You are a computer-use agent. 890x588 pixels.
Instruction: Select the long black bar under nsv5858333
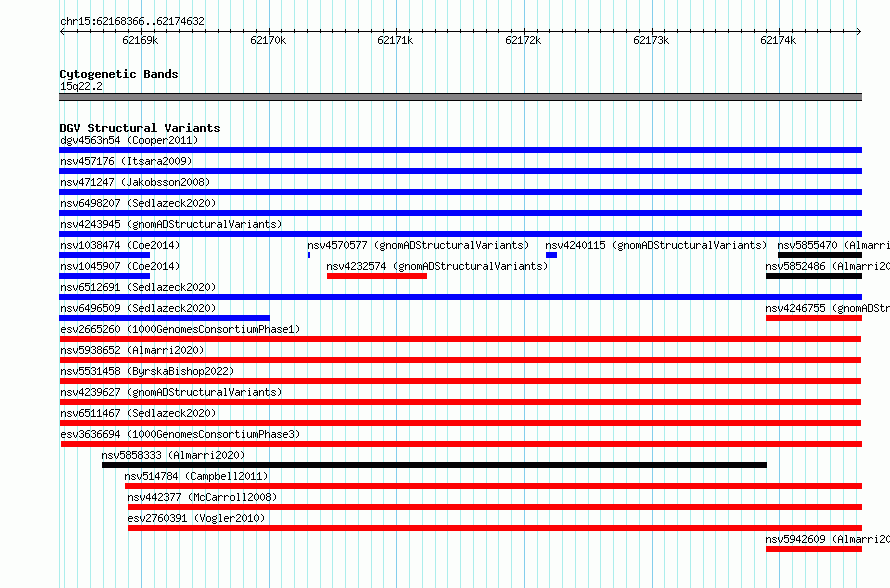click(434, 465)
